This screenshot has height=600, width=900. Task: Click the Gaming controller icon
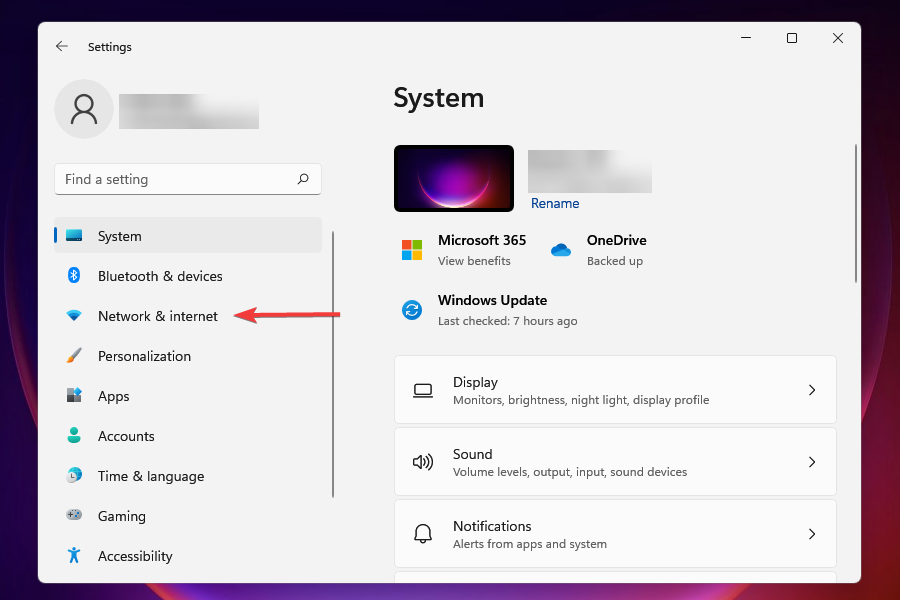pos(74,515)
